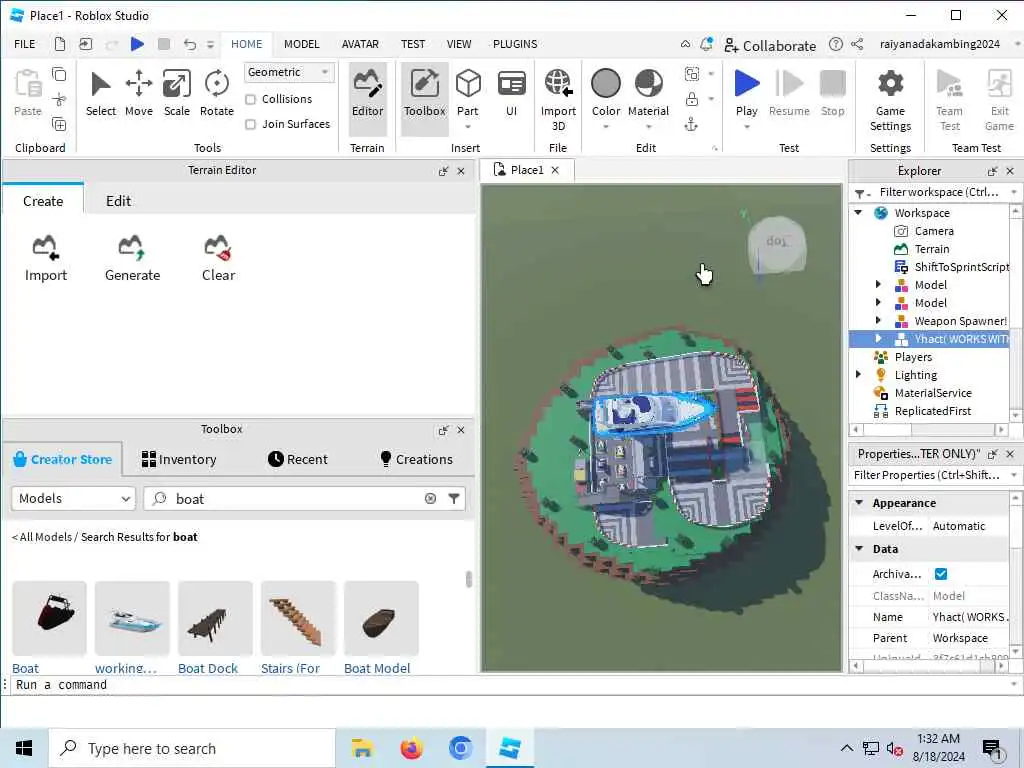Activate the Move tool
Viewport: 1024px width, 768px height.
(138, 94)
